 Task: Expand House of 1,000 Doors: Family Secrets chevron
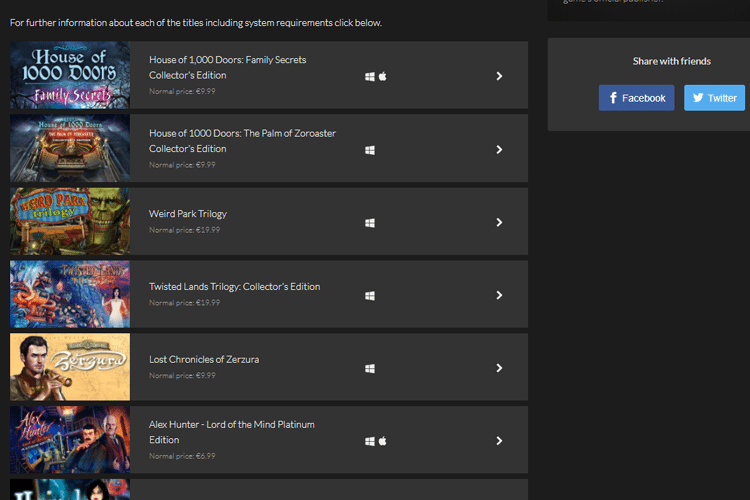499,76
